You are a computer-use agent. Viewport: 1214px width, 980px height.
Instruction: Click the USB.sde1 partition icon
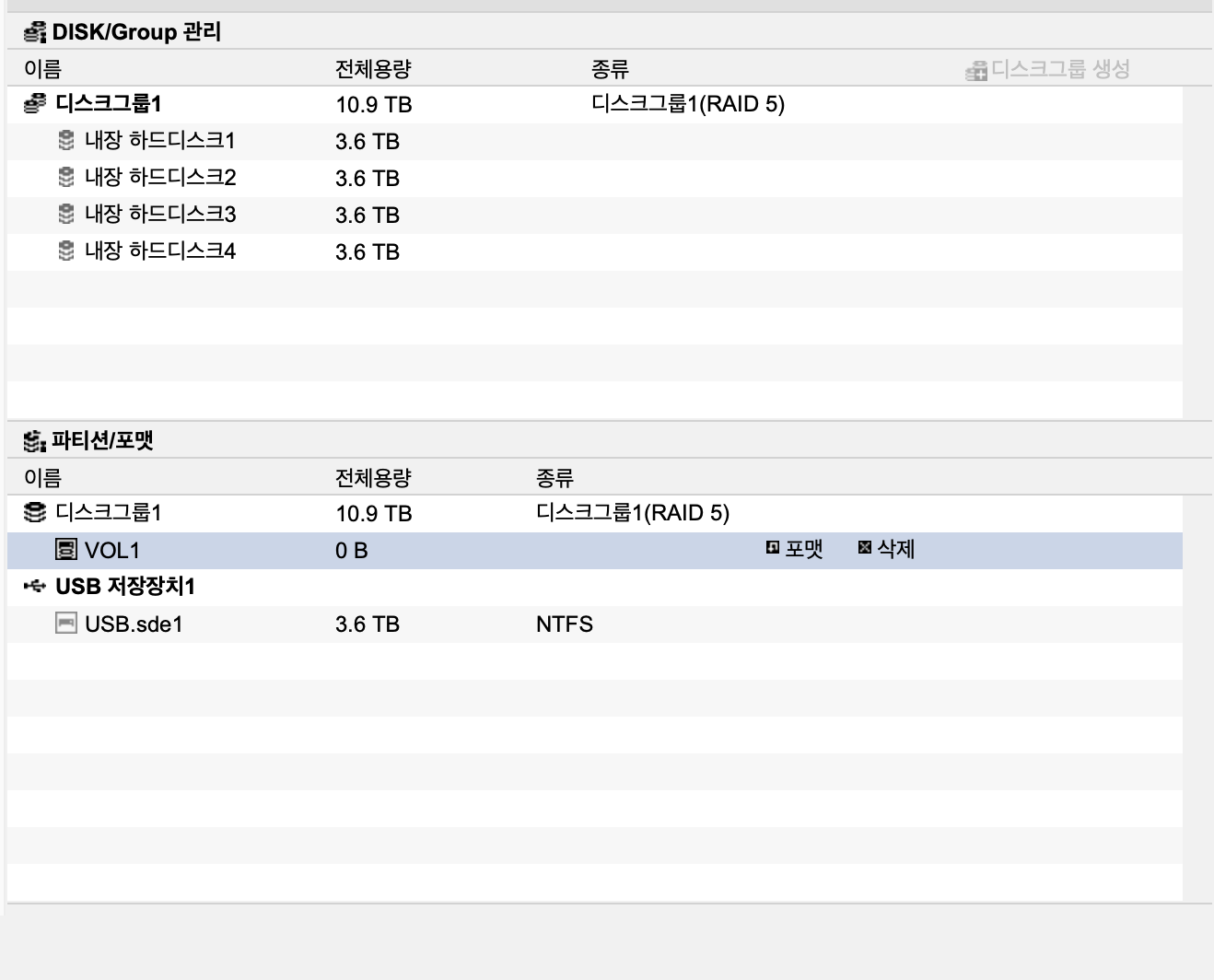[x=66, y=624]
